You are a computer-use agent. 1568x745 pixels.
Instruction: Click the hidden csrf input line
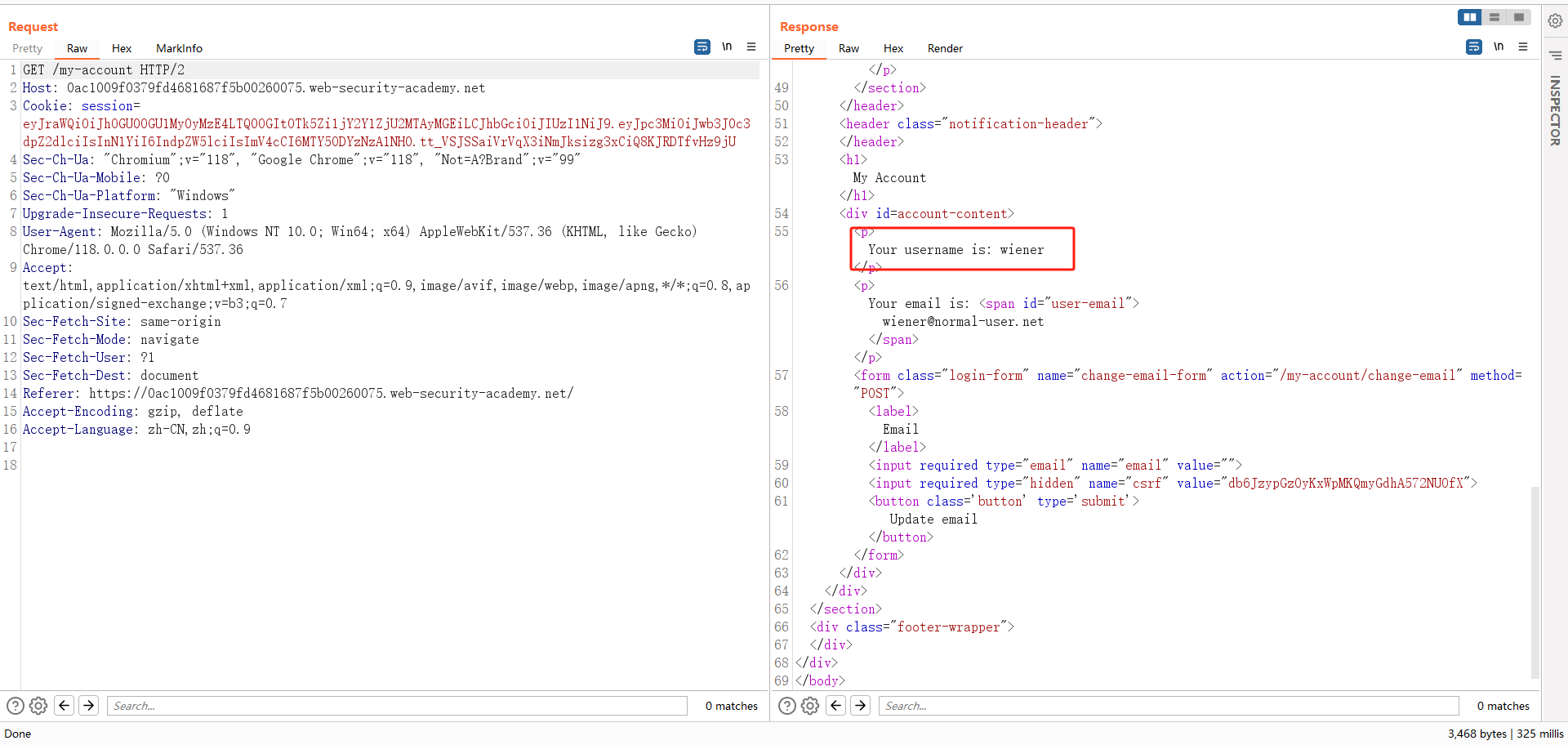(x=1173, y=484)
